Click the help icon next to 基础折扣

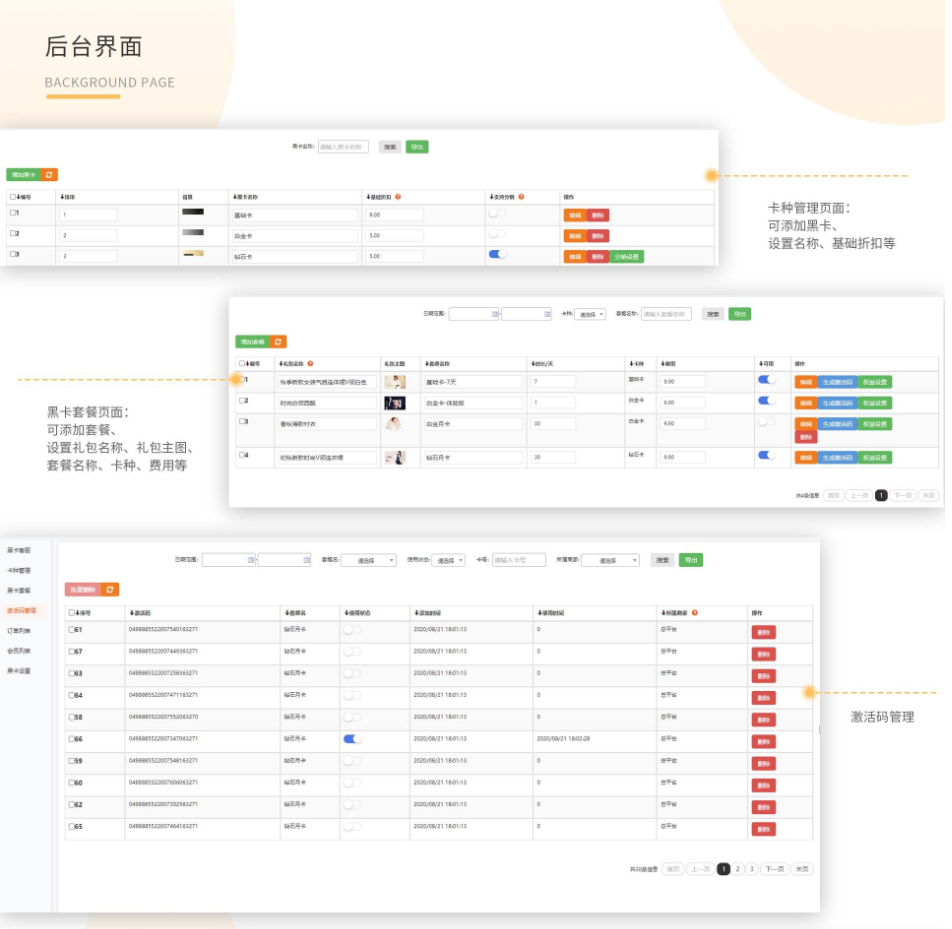[x=398, y=197]
